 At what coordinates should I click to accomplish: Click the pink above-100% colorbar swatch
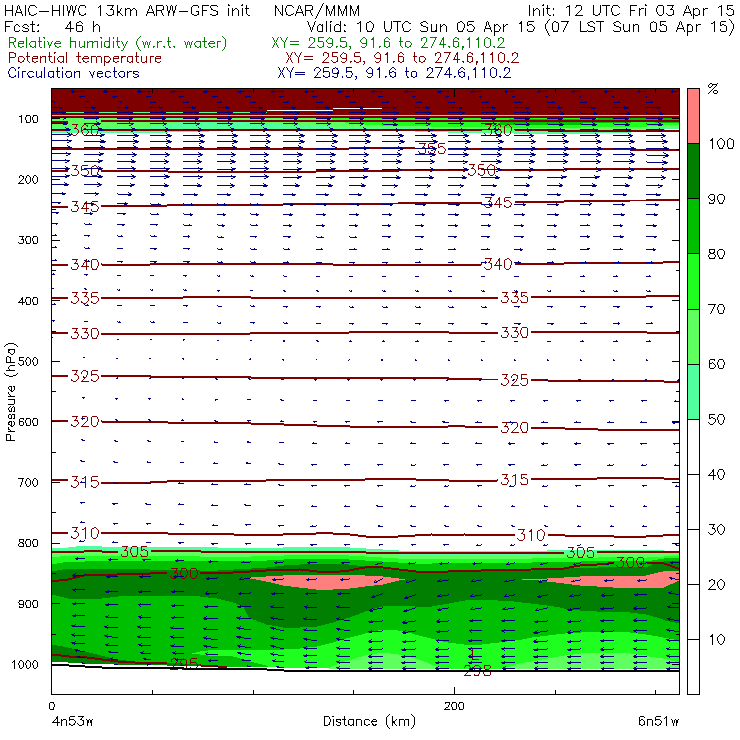(693, 116)
